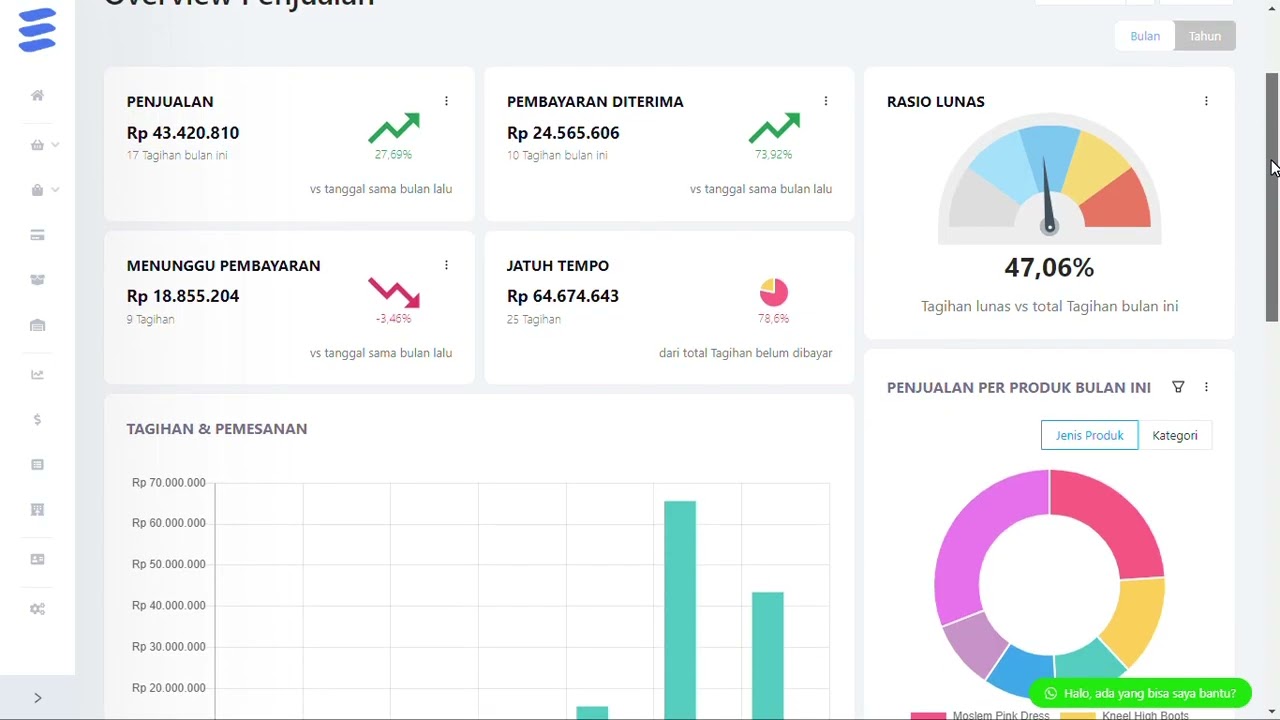1280x720 pixels.
Task: Click the -3,46% change figure
Action: (393, 319)
